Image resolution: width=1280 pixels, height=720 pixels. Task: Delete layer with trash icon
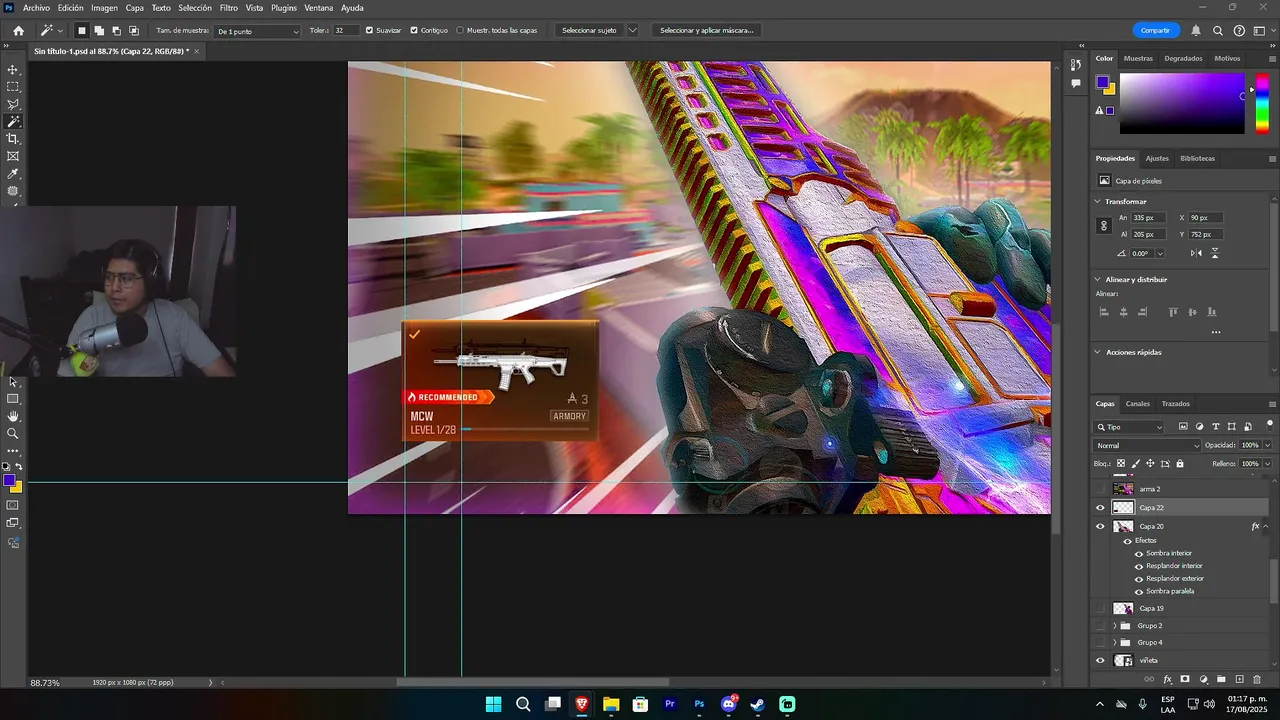1257,680
